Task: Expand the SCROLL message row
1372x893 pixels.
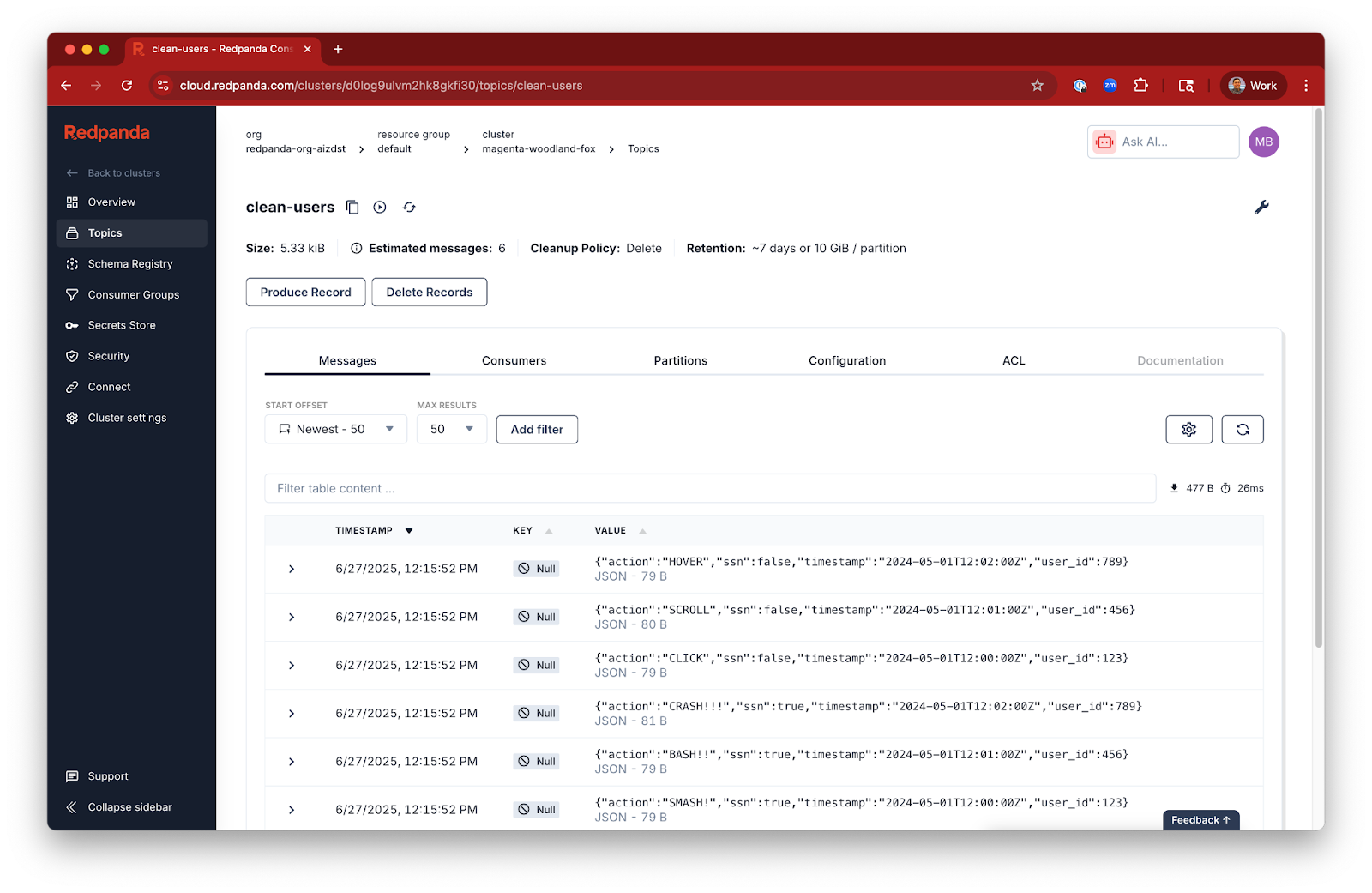Action: click(x=292, y=617)
